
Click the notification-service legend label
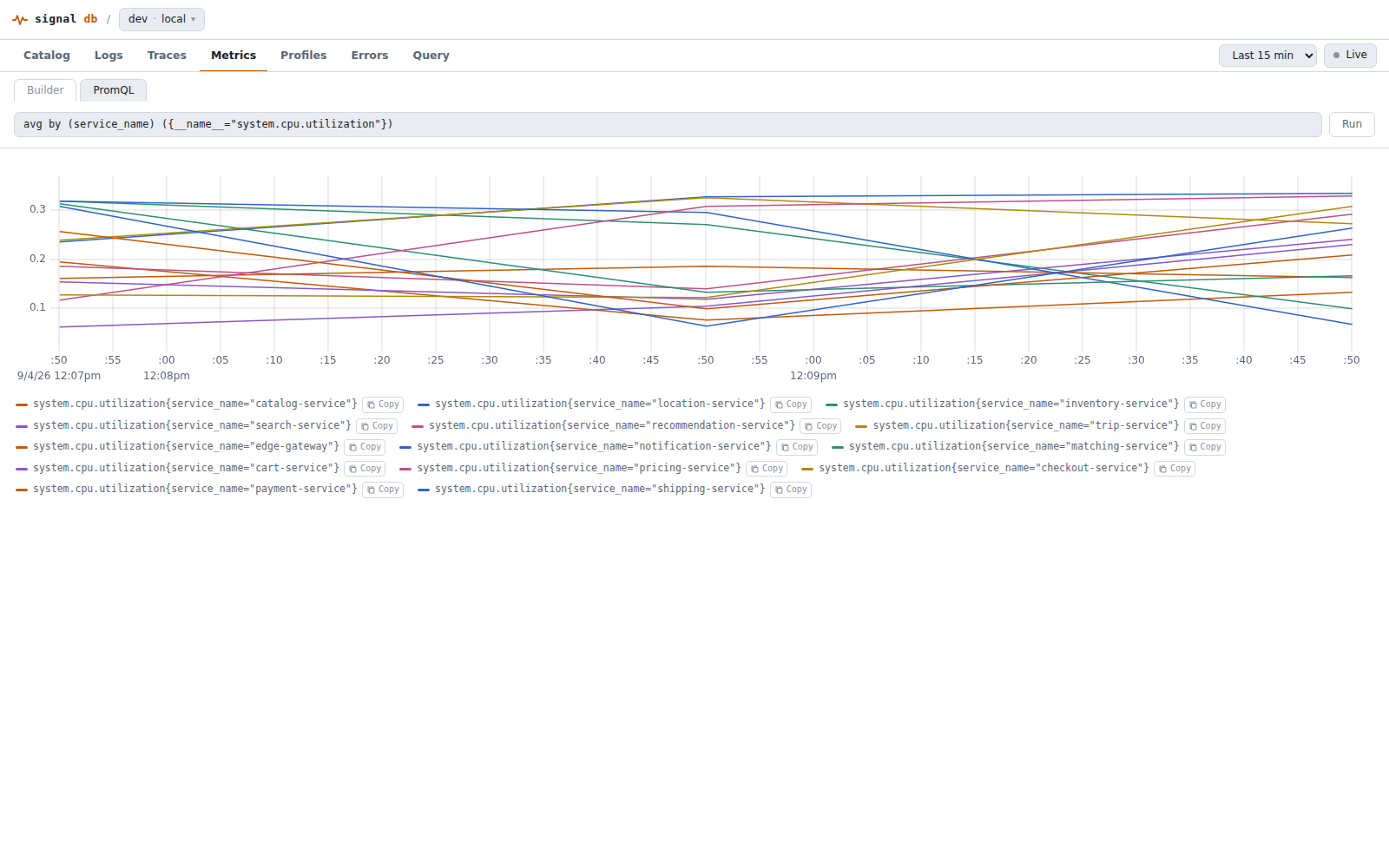594,446
